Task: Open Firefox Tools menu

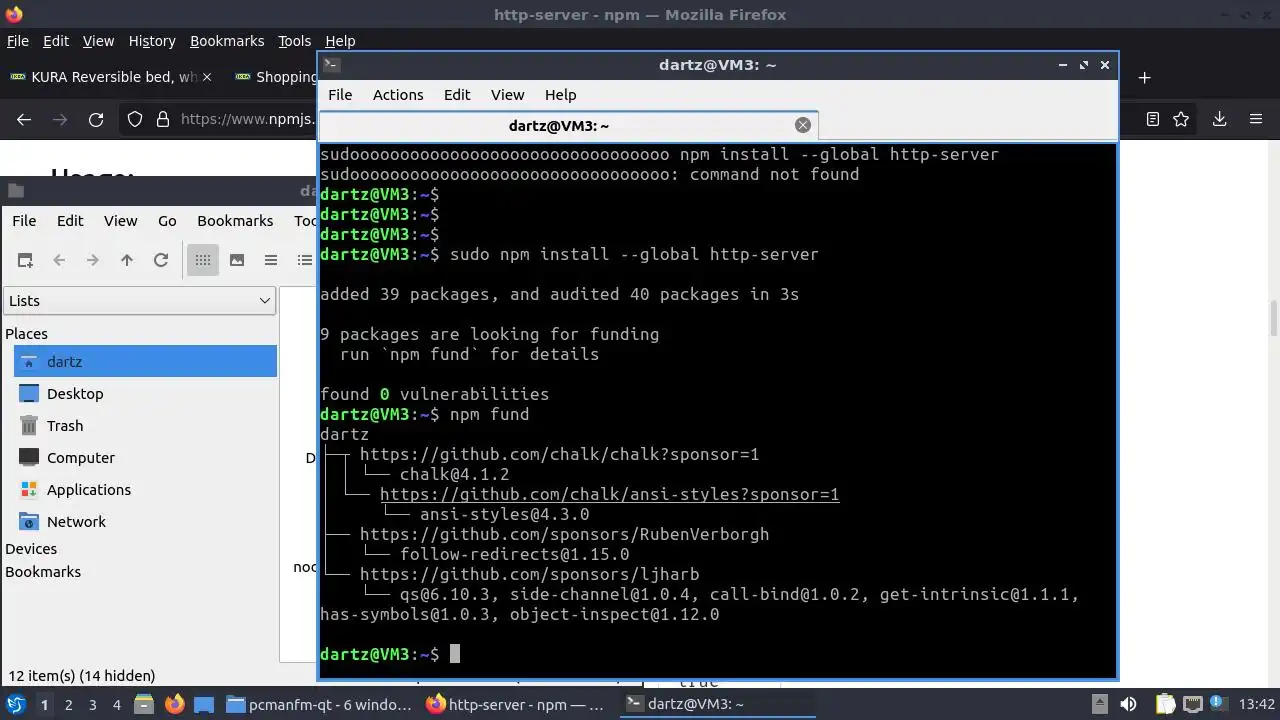Action: click(294, 41)
